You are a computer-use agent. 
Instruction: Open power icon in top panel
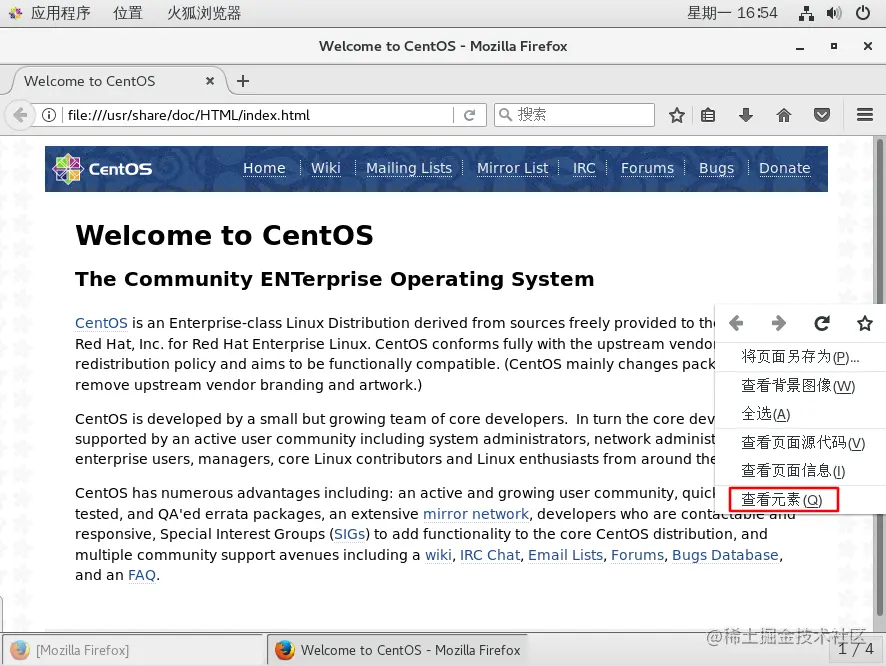point(863,13)
